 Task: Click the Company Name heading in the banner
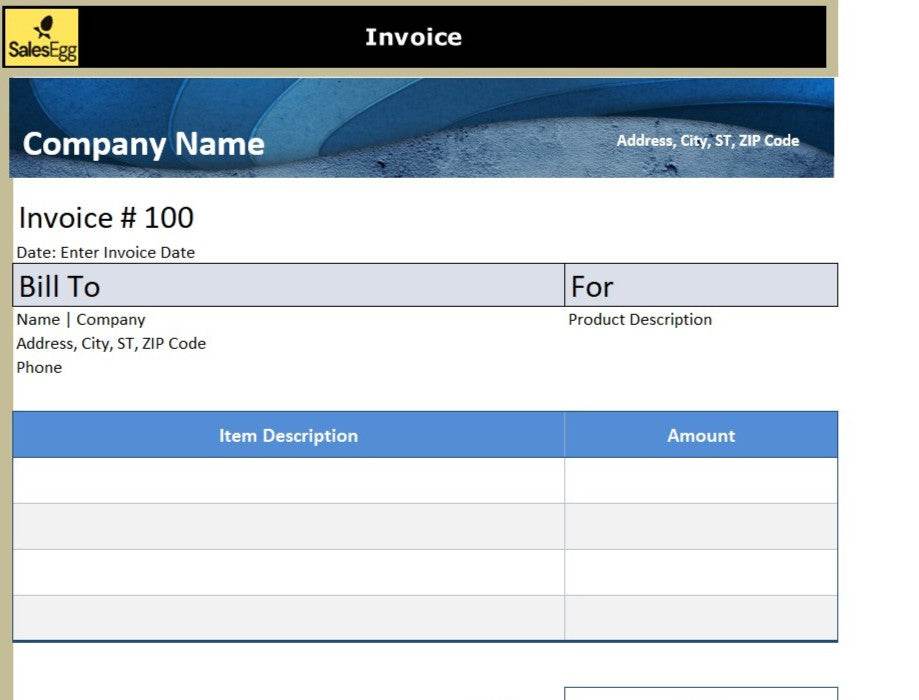[x=143, y=144]
